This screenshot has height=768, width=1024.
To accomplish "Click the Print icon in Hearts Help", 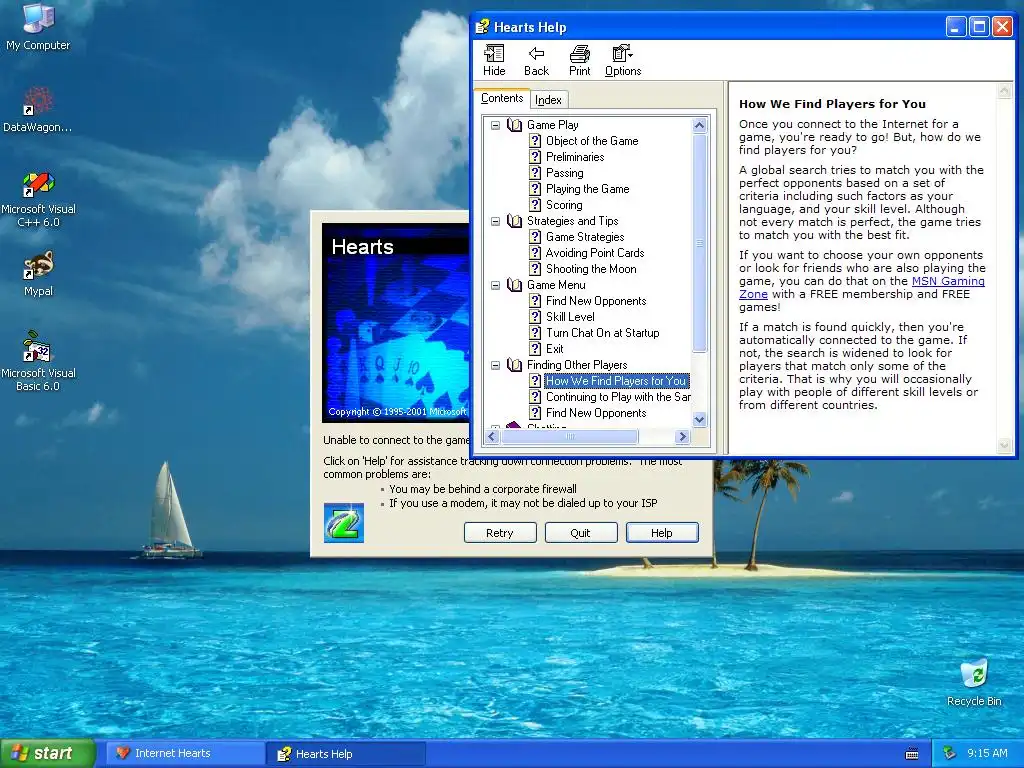I will click(579, 54).
